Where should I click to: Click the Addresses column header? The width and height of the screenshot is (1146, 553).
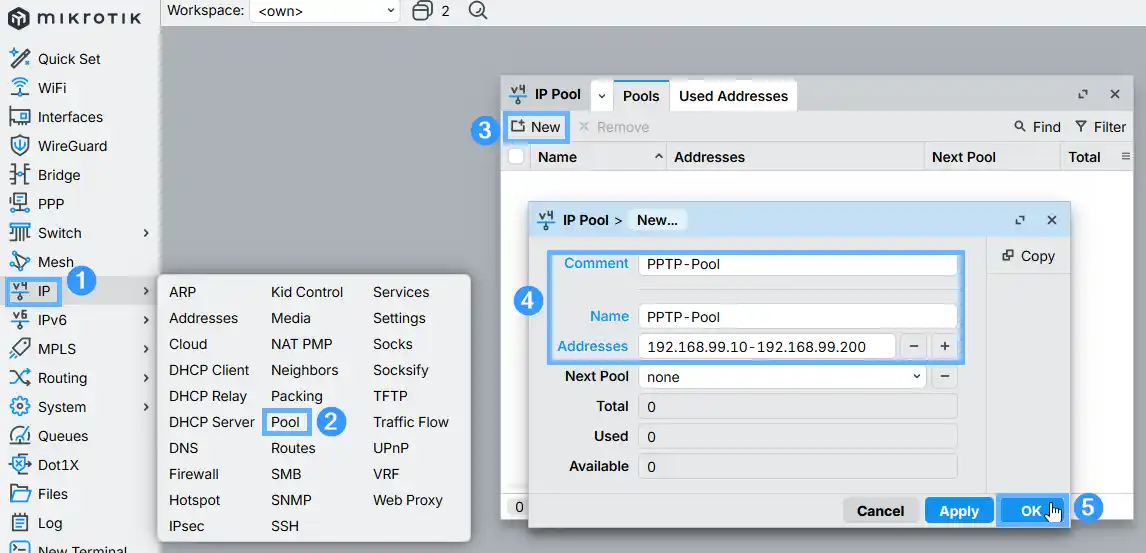coord(795,157)
